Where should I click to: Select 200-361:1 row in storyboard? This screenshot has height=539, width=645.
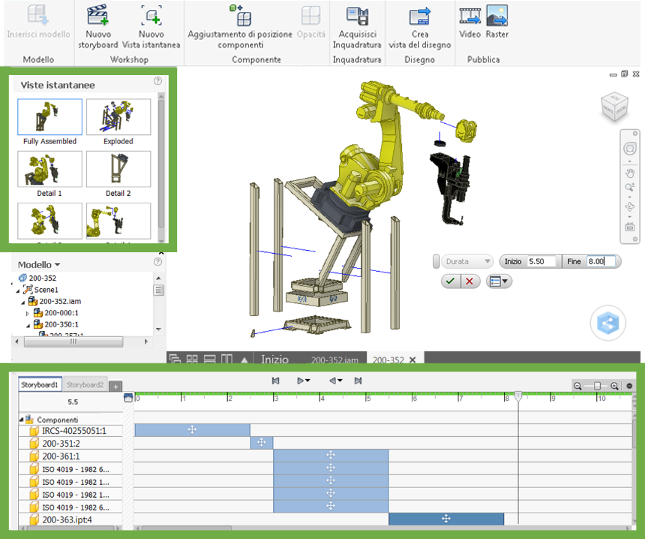coord(71,456)
